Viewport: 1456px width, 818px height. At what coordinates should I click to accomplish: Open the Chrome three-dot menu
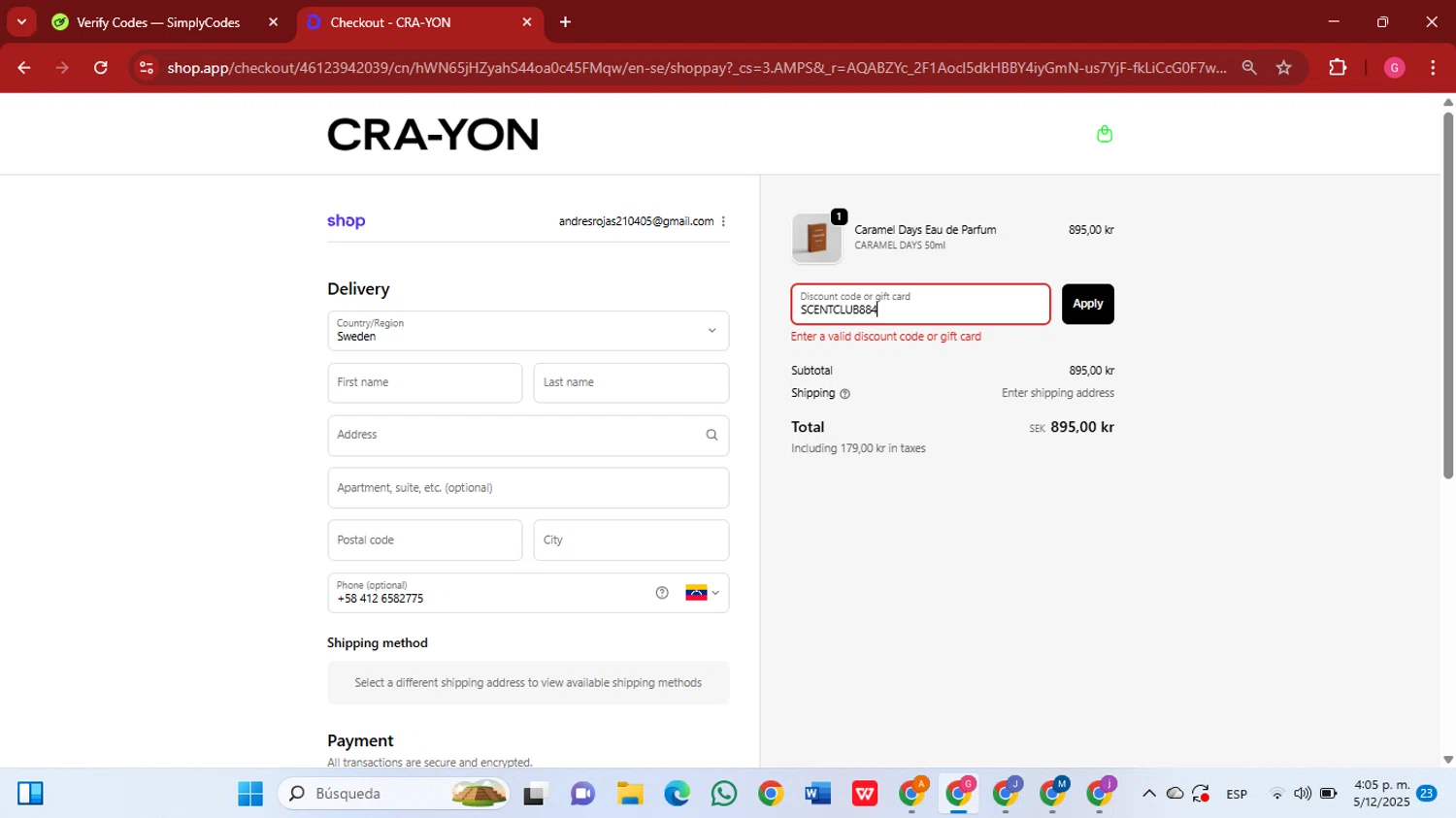[x=1433, y=68]
